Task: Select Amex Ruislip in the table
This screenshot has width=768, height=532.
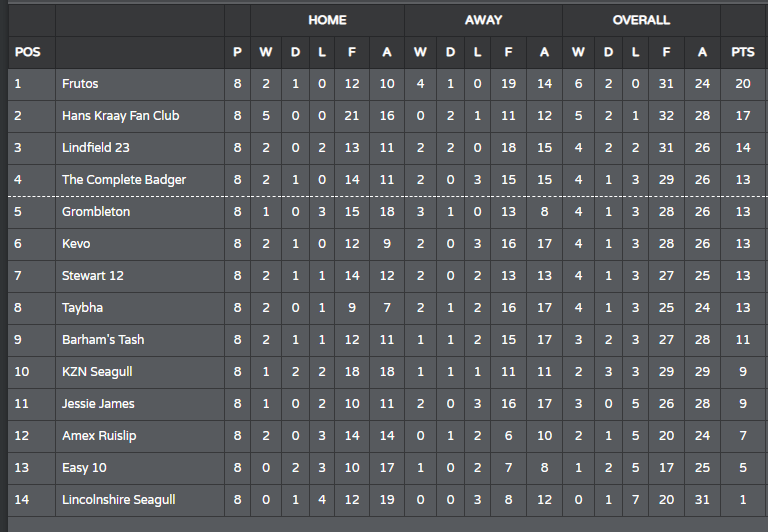Action: point(99,435)
